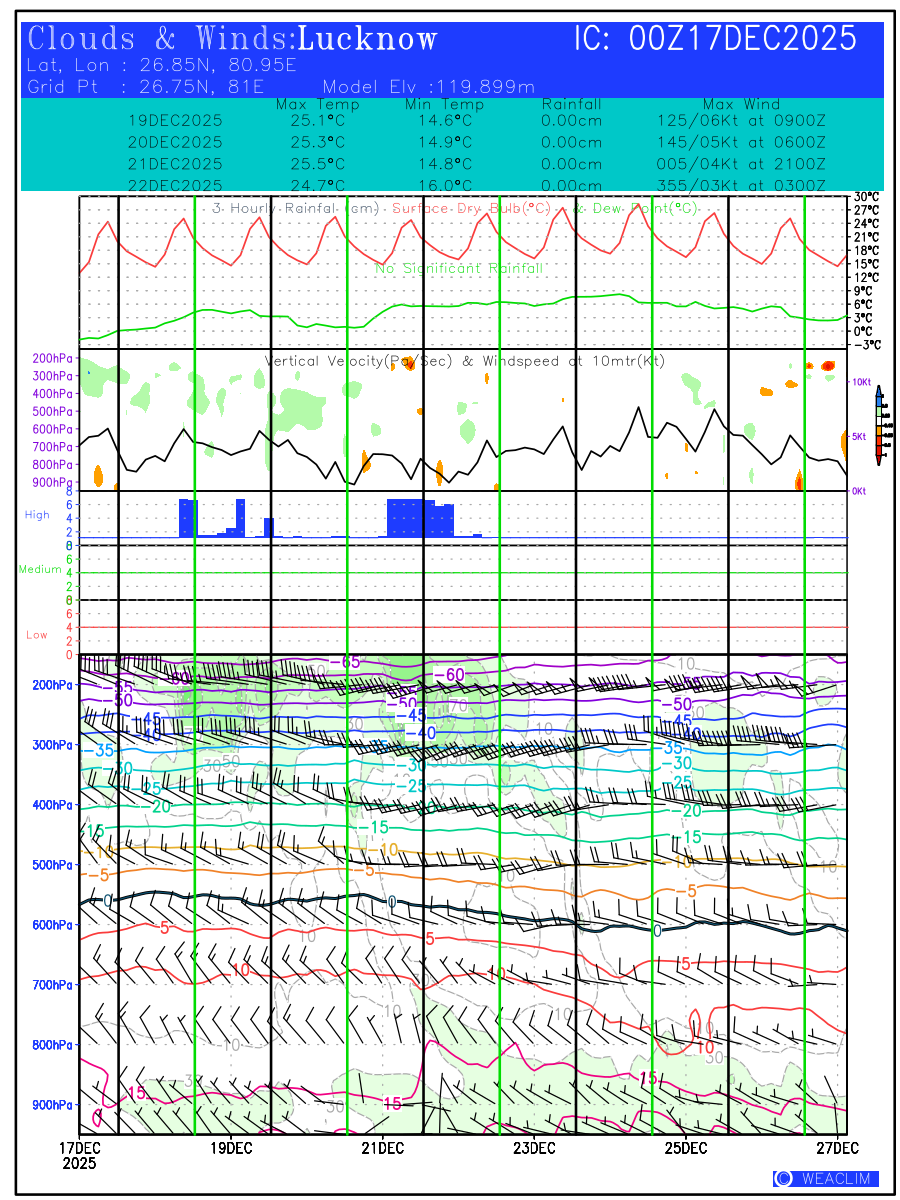Select the 17DEC 2025 start date label
Image resolution: width=900 pixels, height=1200 pixels.
click(x=79, y=1154)
